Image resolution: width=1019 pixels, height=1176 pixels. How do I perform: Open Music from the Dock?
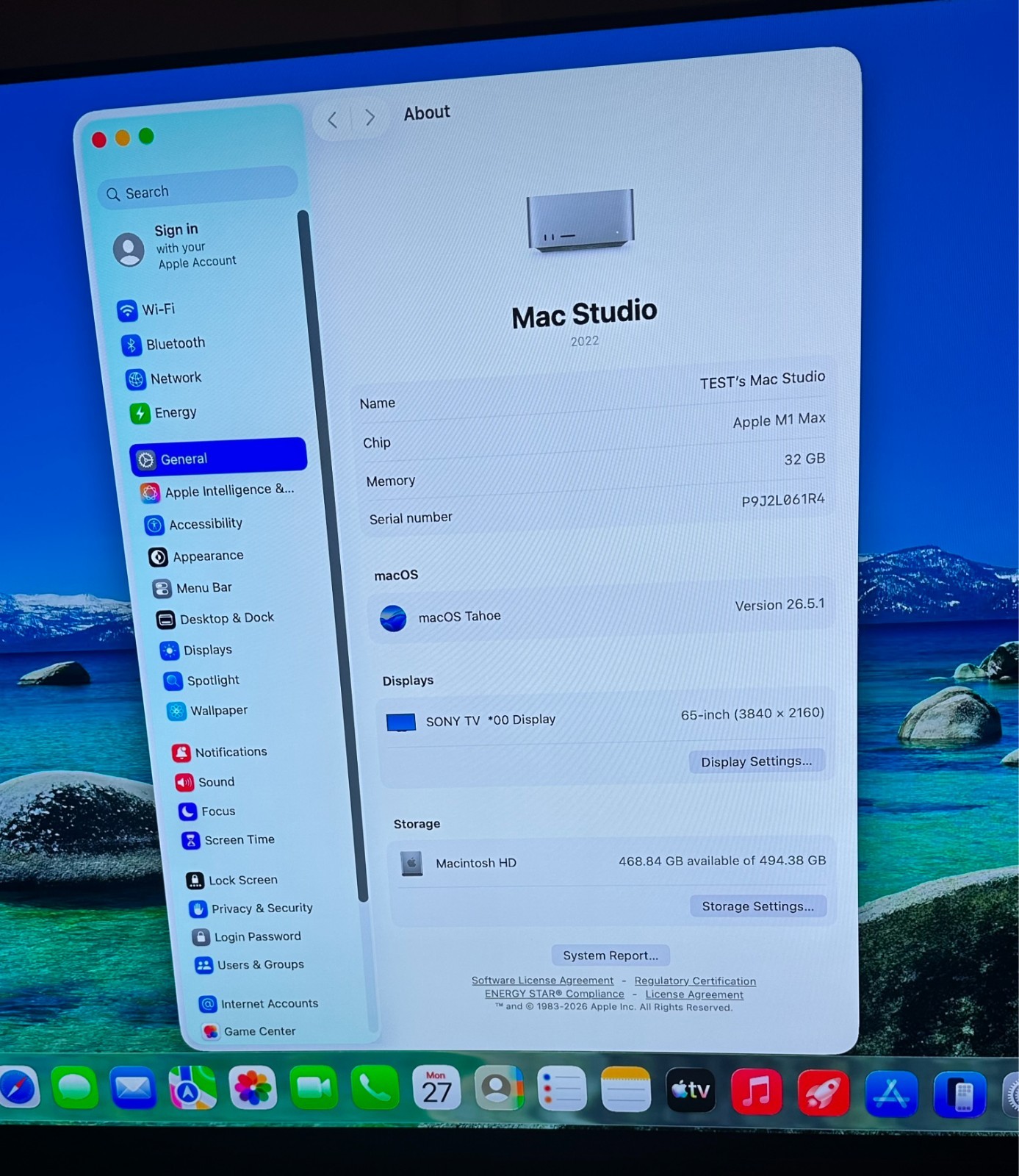click(x=757, y=1092)
